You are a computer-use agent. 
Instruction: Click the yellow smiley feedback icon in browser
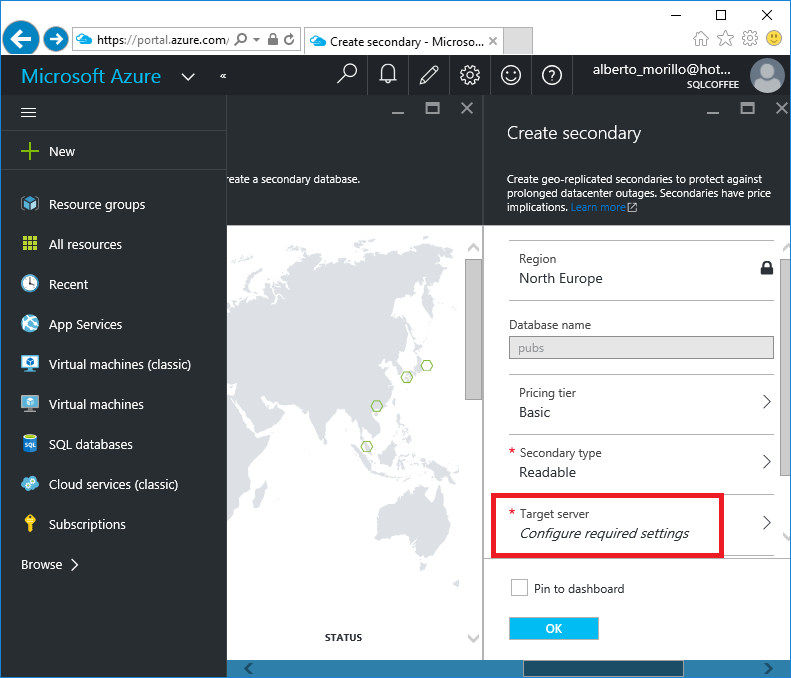(x=774, y=38)
